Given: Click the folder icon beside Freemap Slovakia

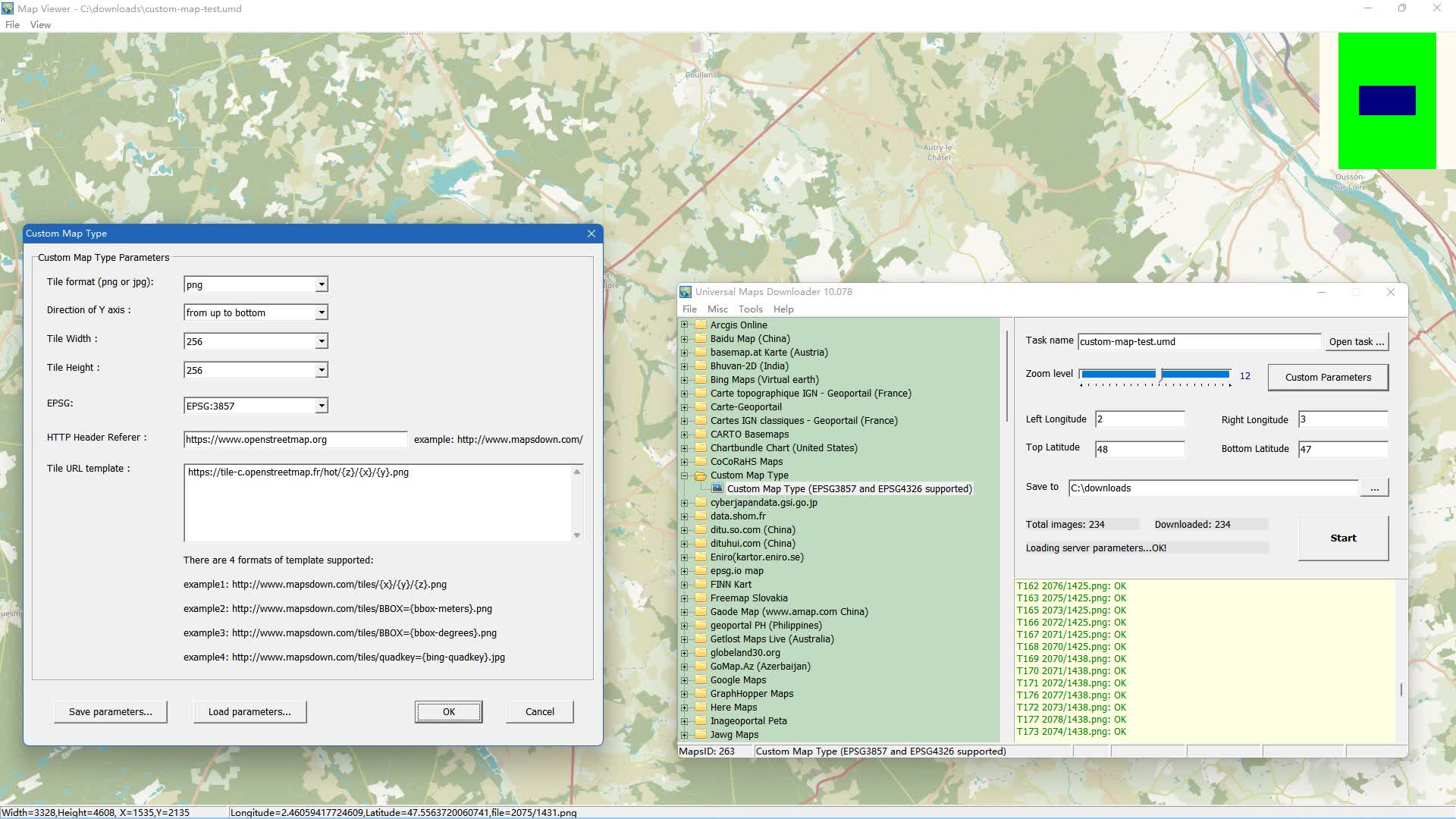Looking at the screenshot, I should click(x=700, y=598).
